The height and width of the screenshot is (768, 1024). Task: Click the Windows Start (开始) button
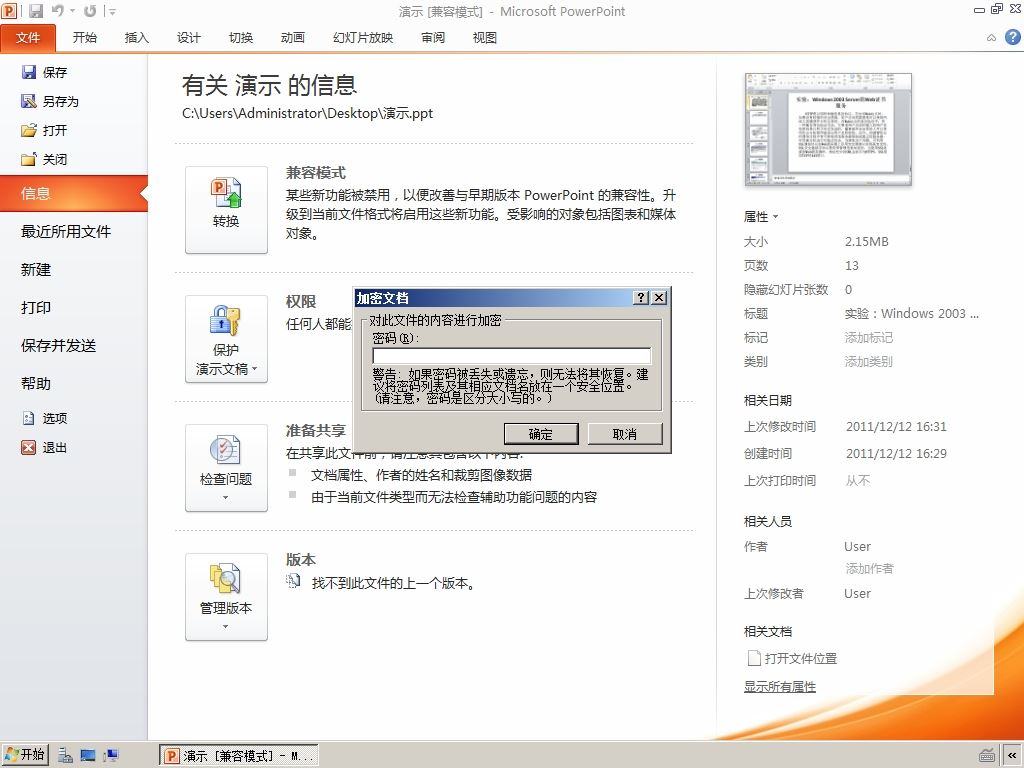(25, 755)
